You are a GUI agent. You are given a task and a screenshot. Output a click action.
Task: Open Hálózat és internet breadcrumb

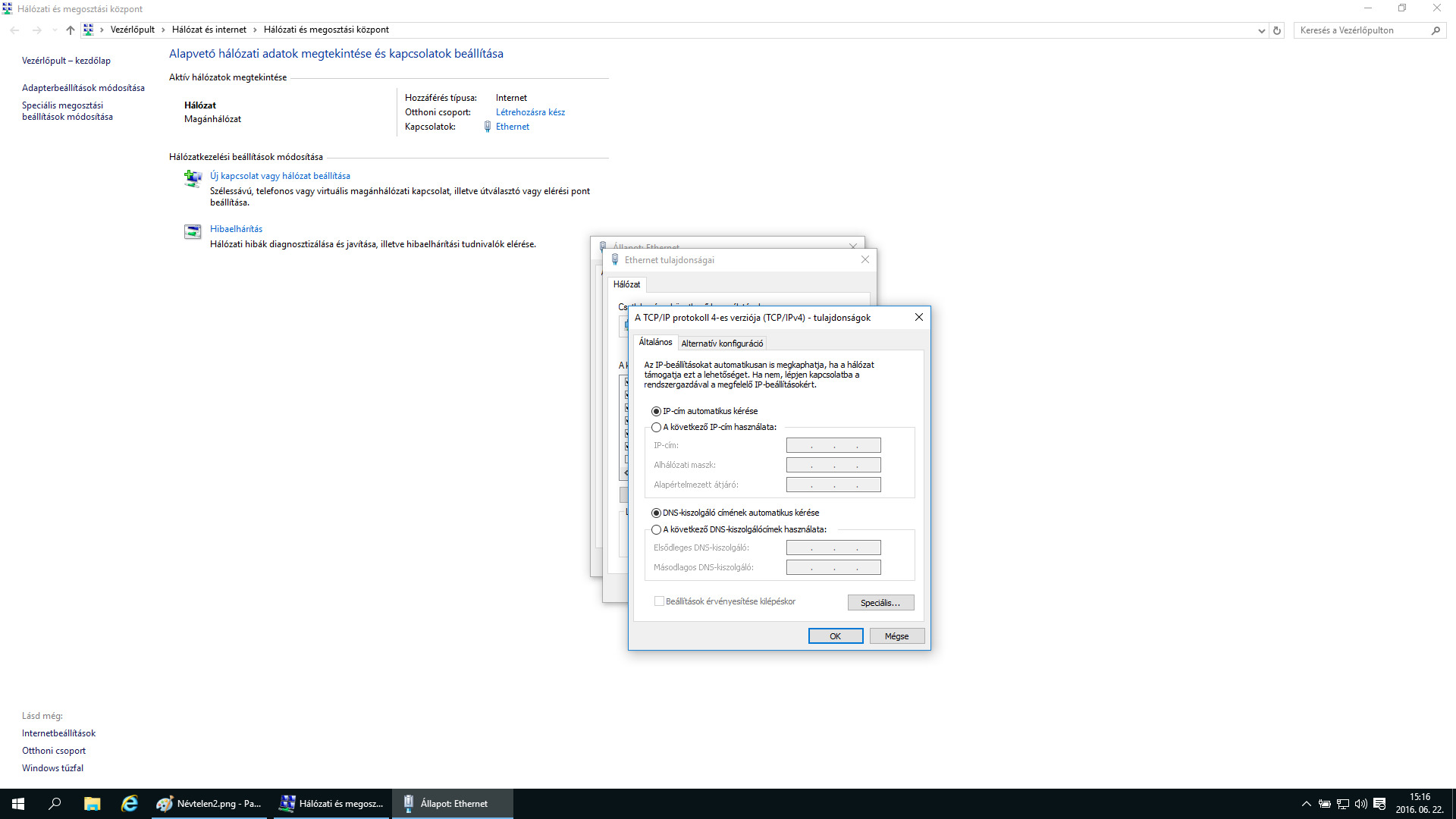tap(209, 30)
